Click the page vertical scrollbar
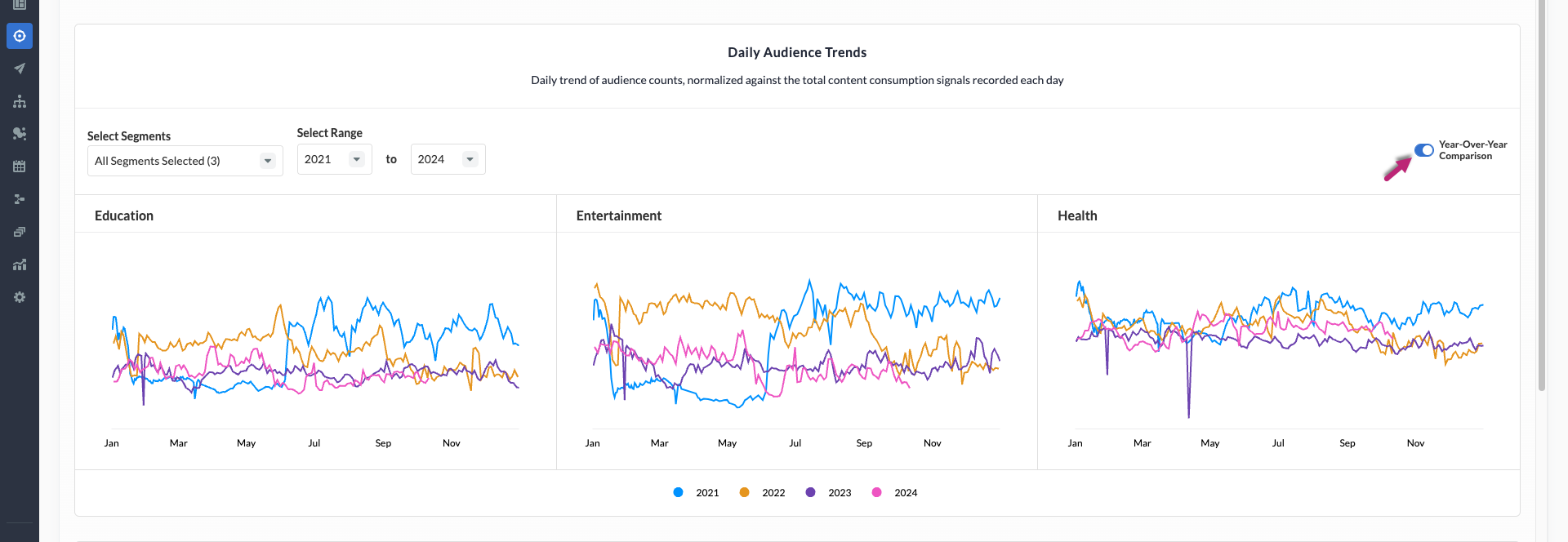Screen dimensions: 1568x542 click(x=1541, y=196)
